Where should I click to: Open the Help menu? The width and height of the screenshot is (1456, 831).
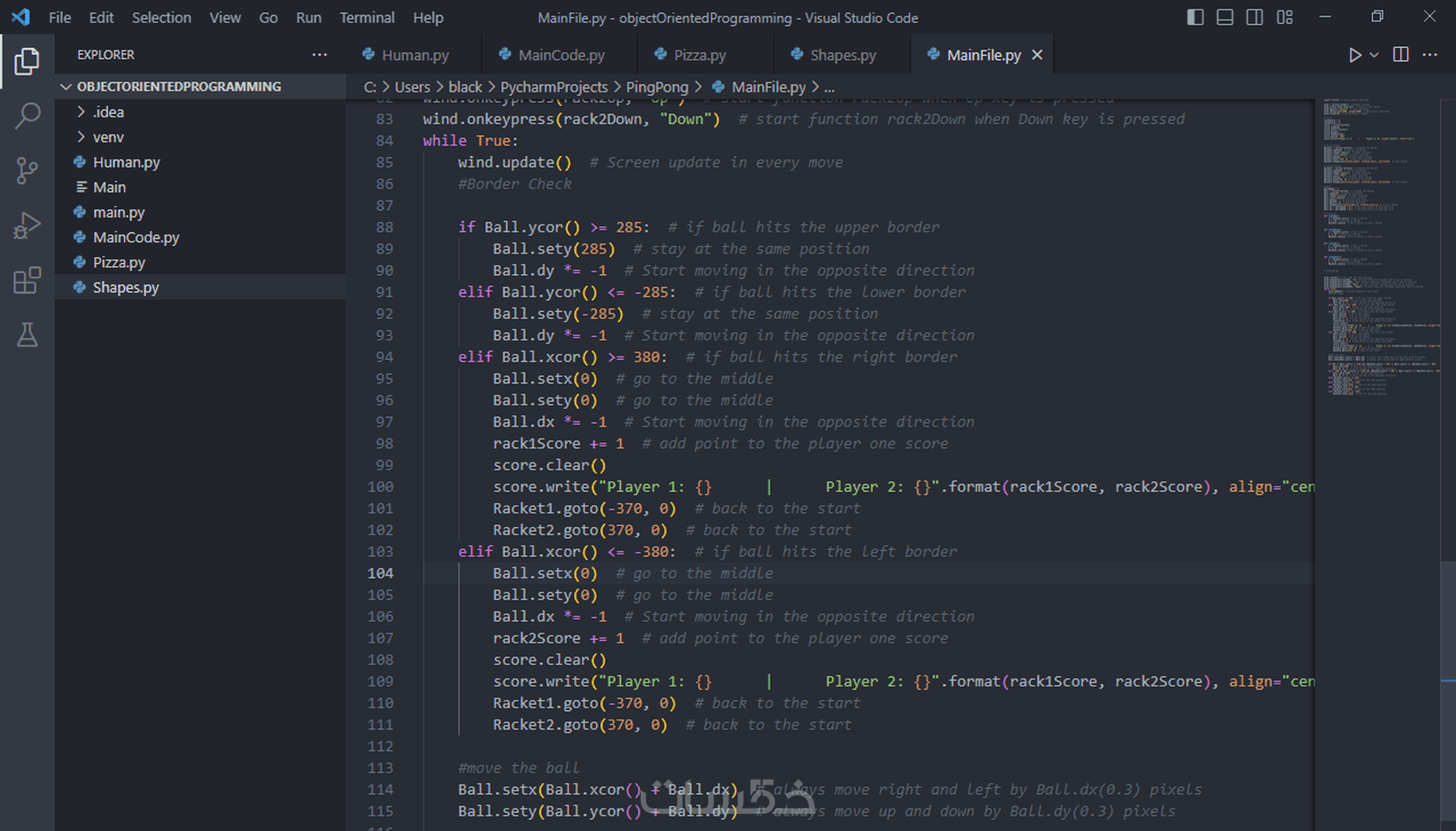[428, 17]
